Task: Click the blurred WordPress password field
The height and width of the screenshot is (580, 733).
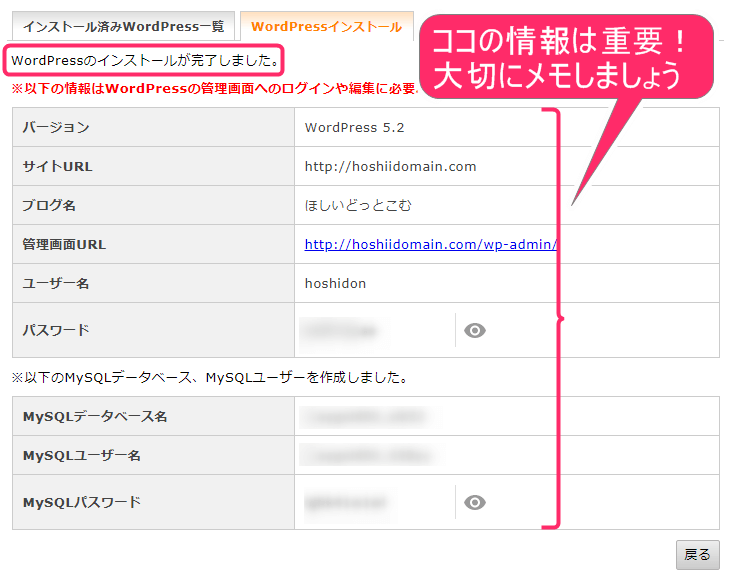Action: (345, 330)
